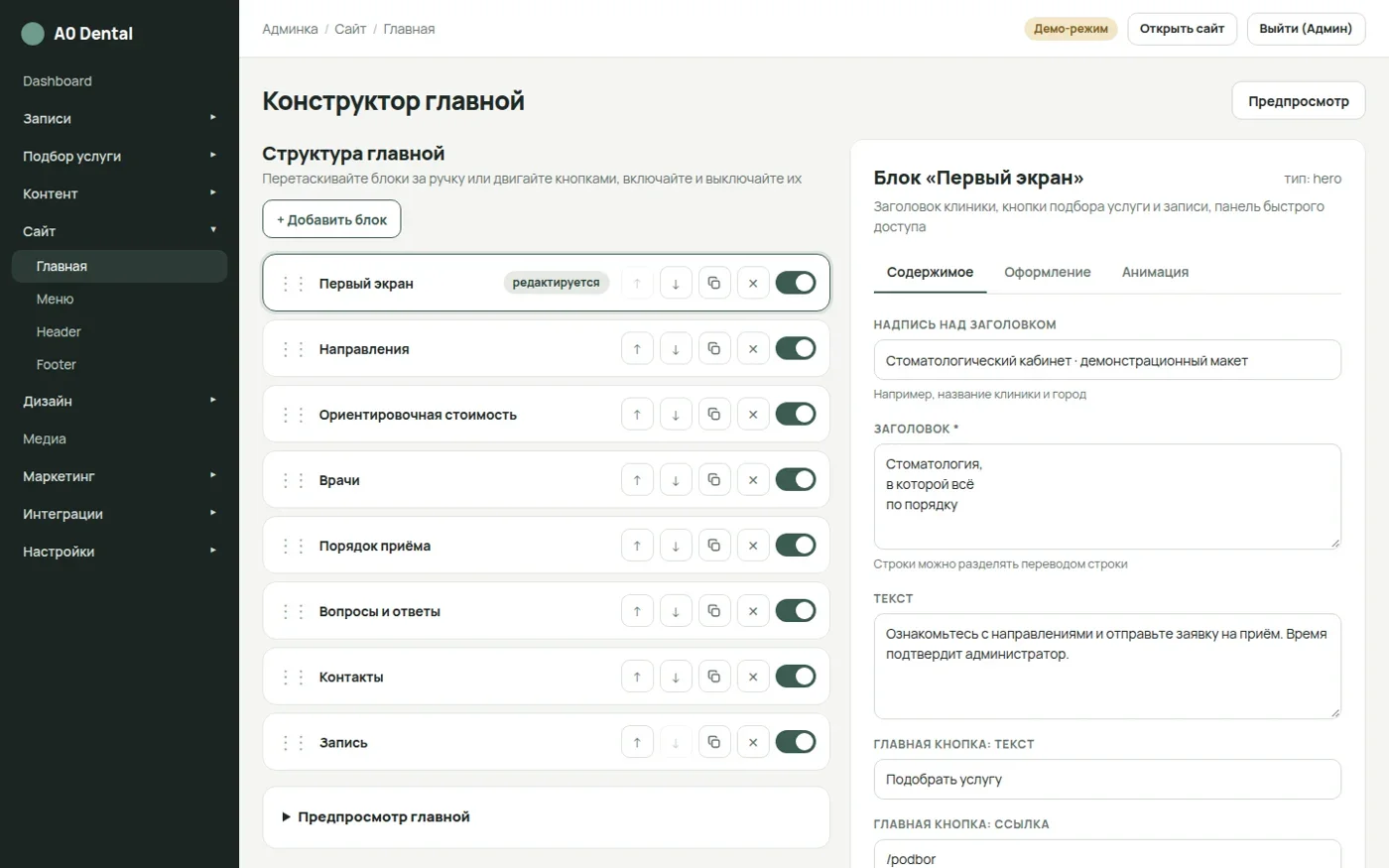Expand «Подбор услуги» sidebar section
Screen dimensions: 1389x868
pos(119,156)
